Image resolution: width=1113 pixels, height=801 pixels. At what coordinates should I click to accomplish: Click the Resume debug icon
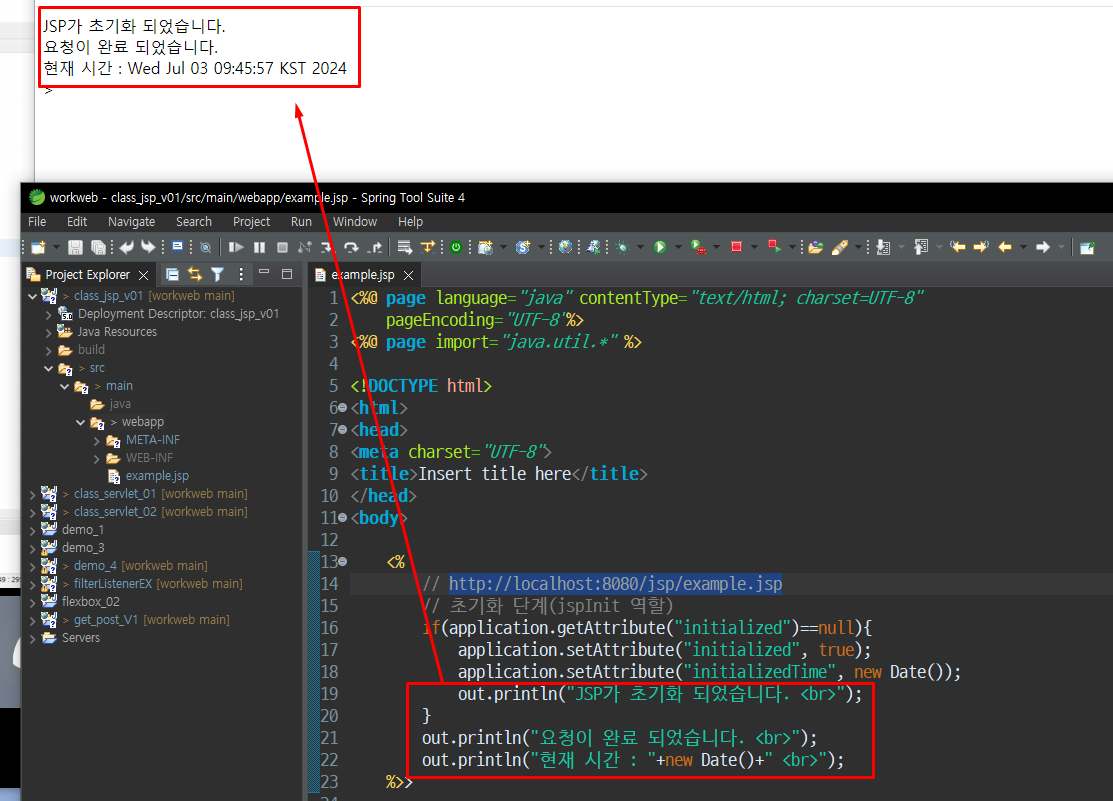point(236,247)
